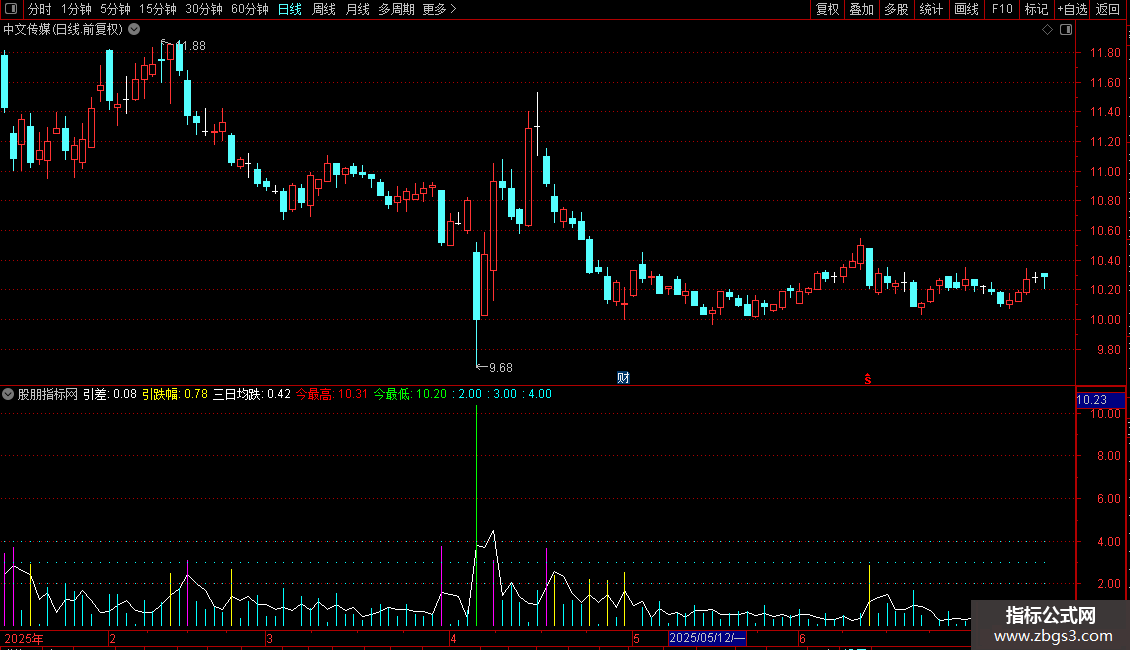Open F10 company info
Image resolution: width=1130 pixels, height=650 pixels.
click(1002, 9)
